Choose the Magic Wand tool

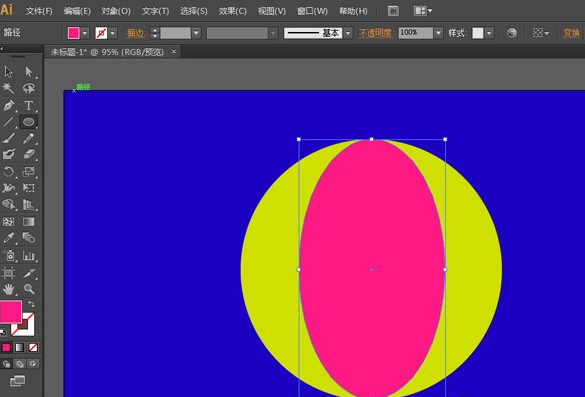[9, 88]
